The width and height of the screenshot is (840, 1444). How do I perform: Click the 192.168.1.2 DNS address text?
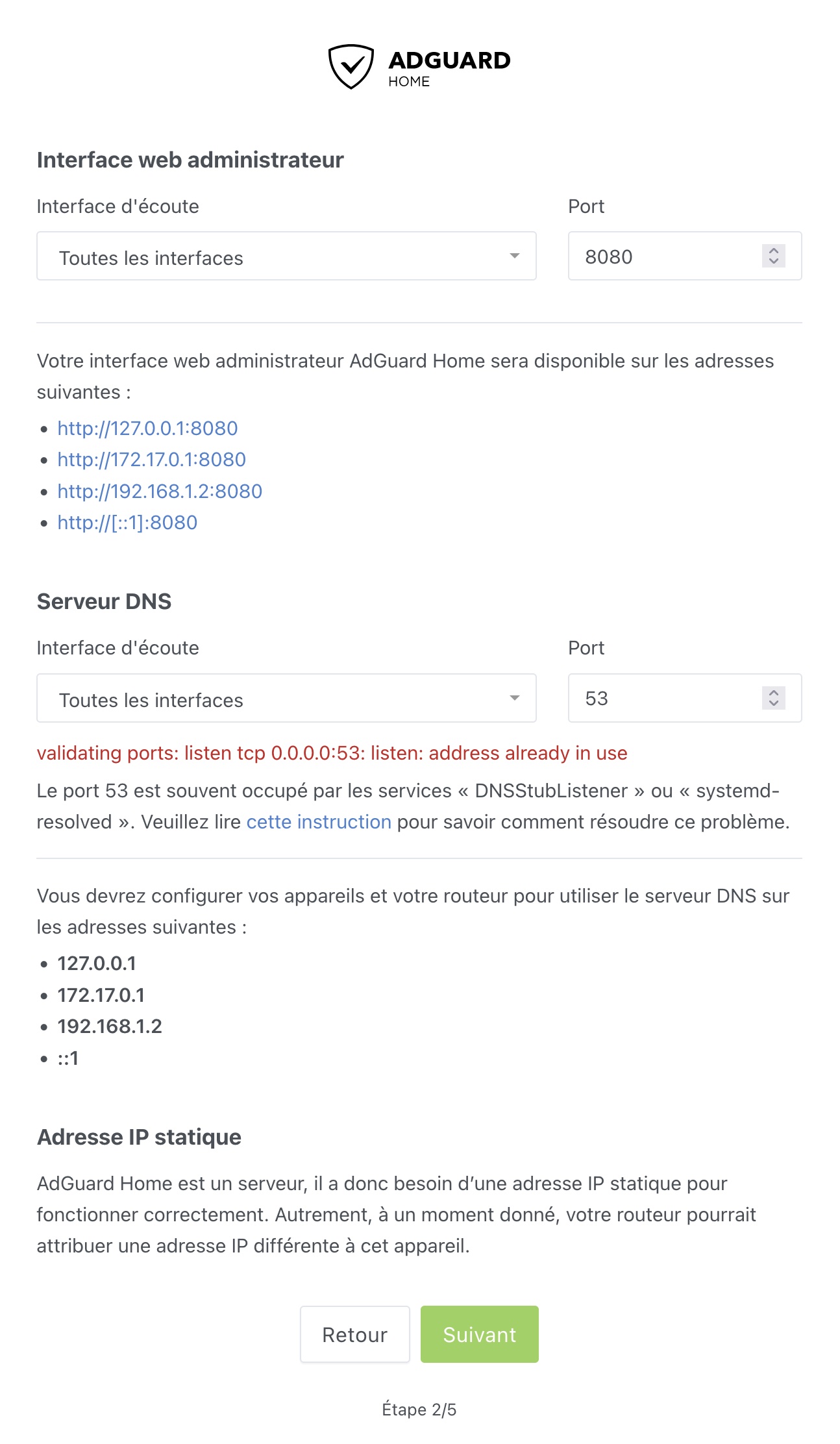coord(110,1027)
